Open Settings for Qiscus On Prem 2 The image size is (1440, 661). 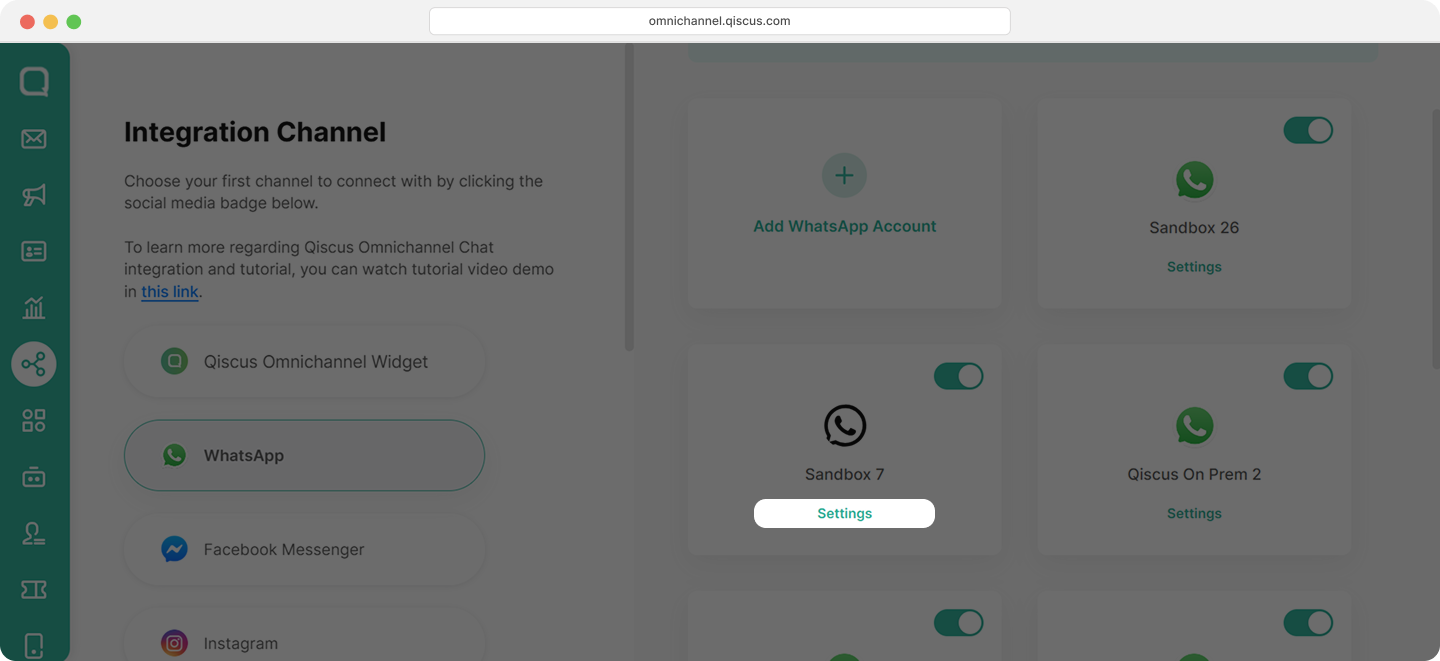(x=1194, y=513)
